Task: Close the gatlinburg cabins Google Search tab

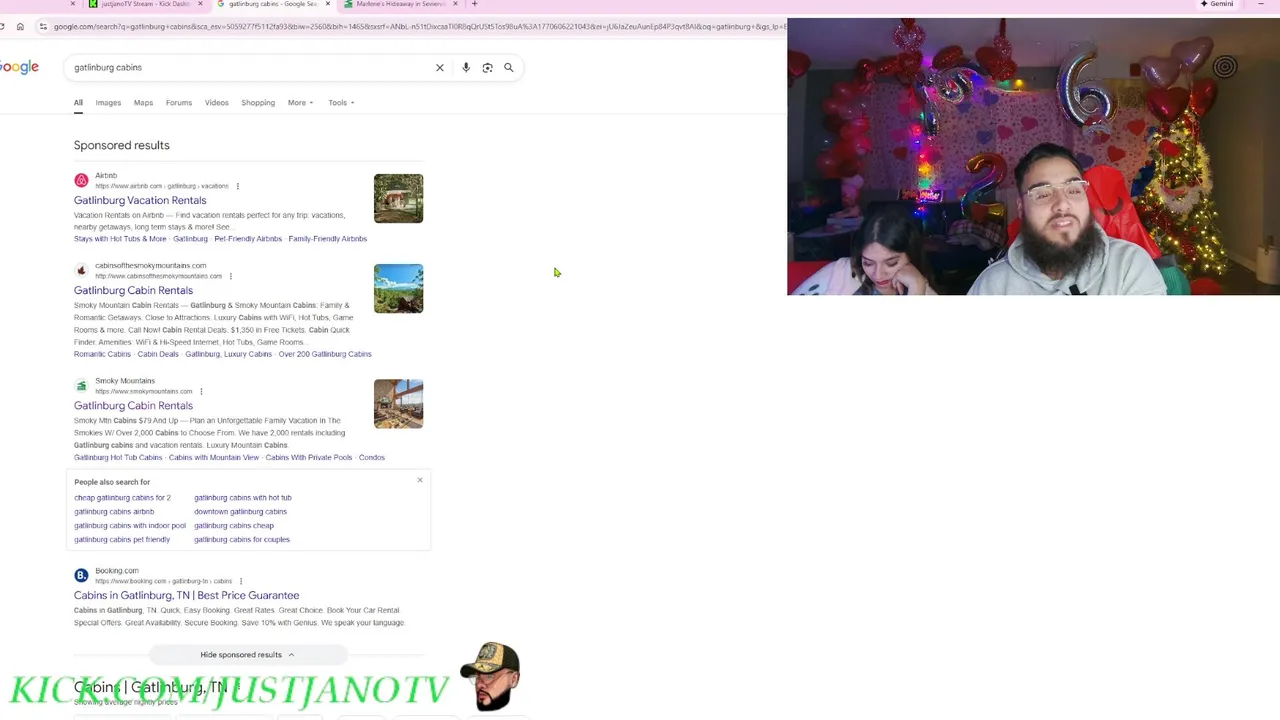Action: 327,4
